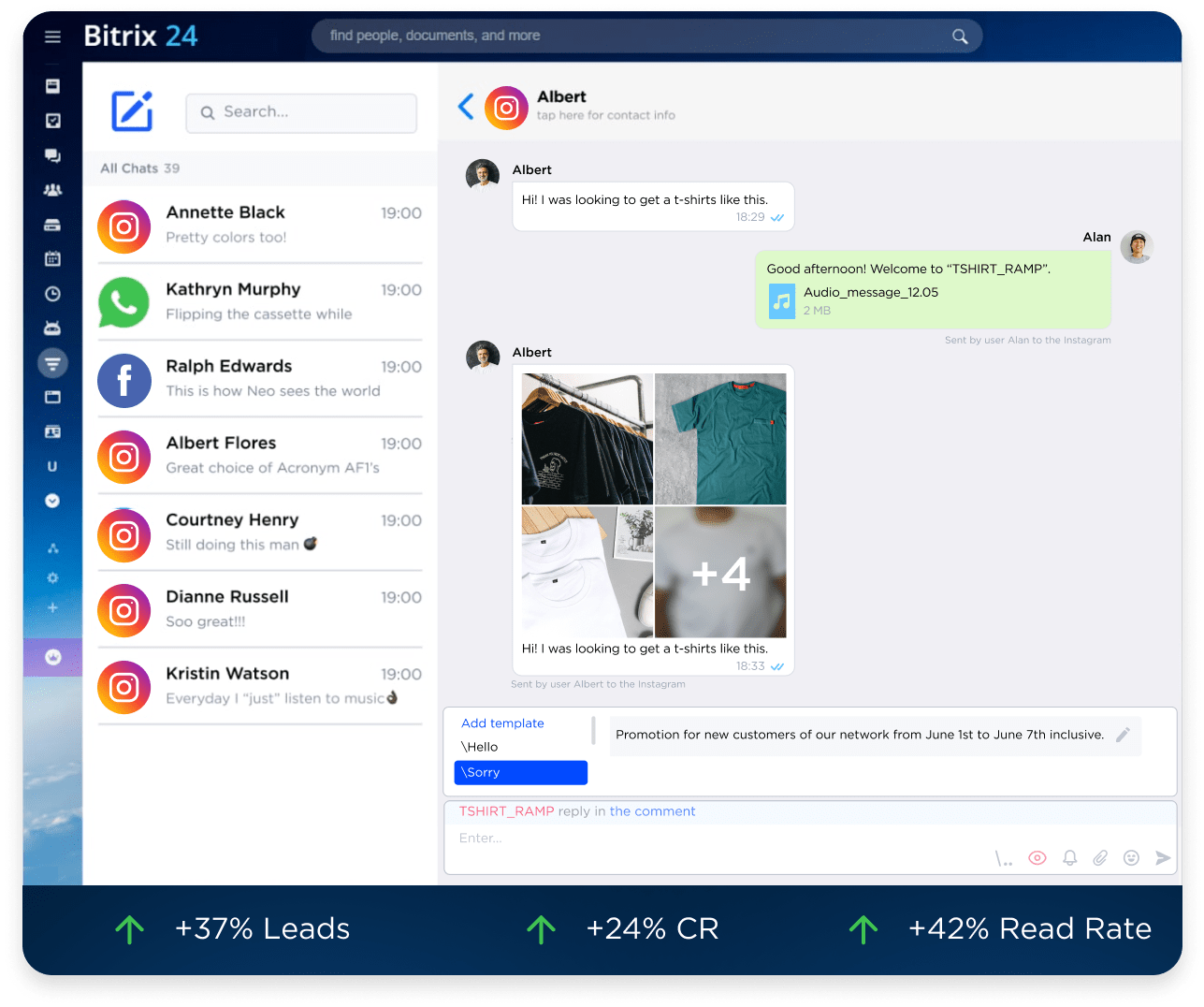Open the quick template backslash icon
Image resolution: width=1204 pixels, height=1007 pixels.
[x=1003, y=859]
